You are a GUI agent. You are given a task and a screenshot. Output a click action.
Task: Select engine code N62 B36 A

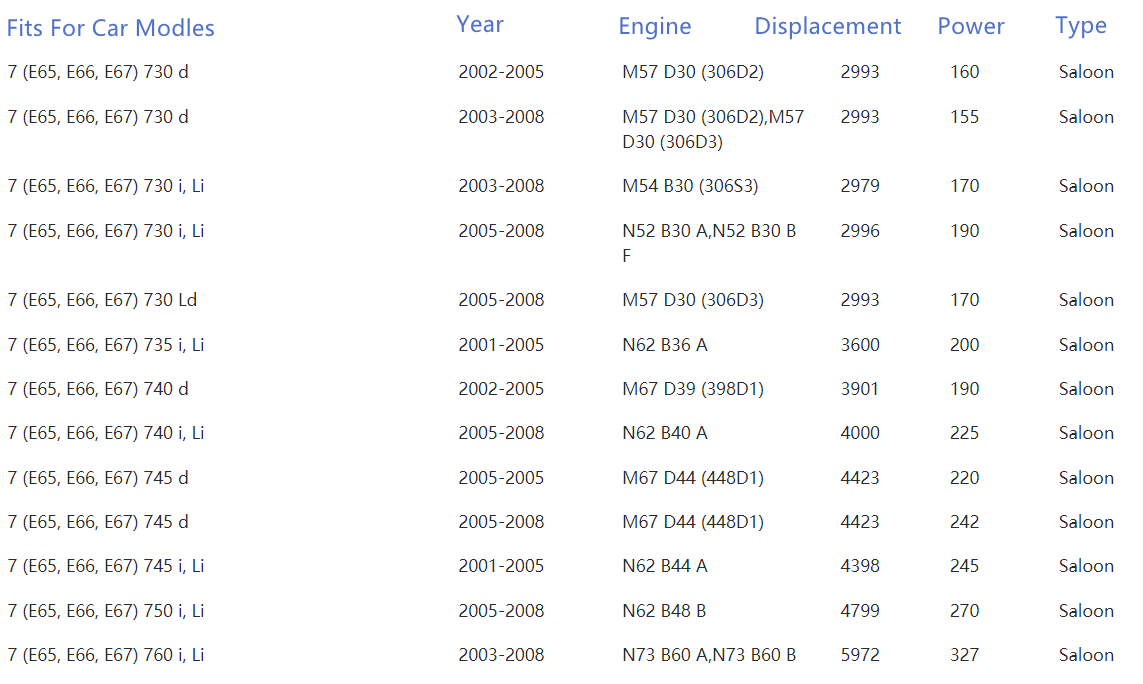click(x=664, y=345)
